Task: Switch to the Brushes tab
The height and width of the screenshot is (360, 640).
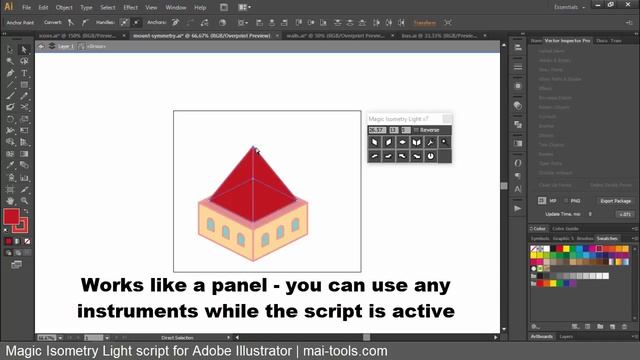Action: [x=585, y=238]
